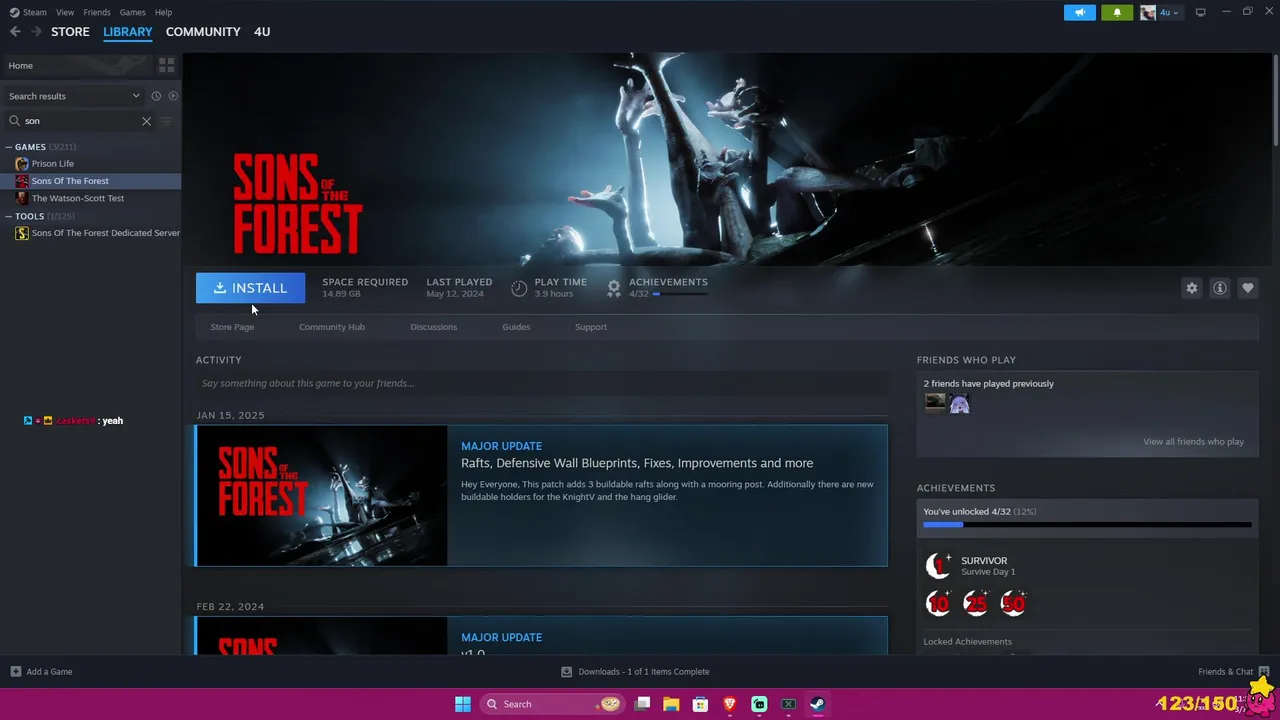Open the 4U profile section
Viewport: 1280px width, 720px height.
click(x=262, y=32)
